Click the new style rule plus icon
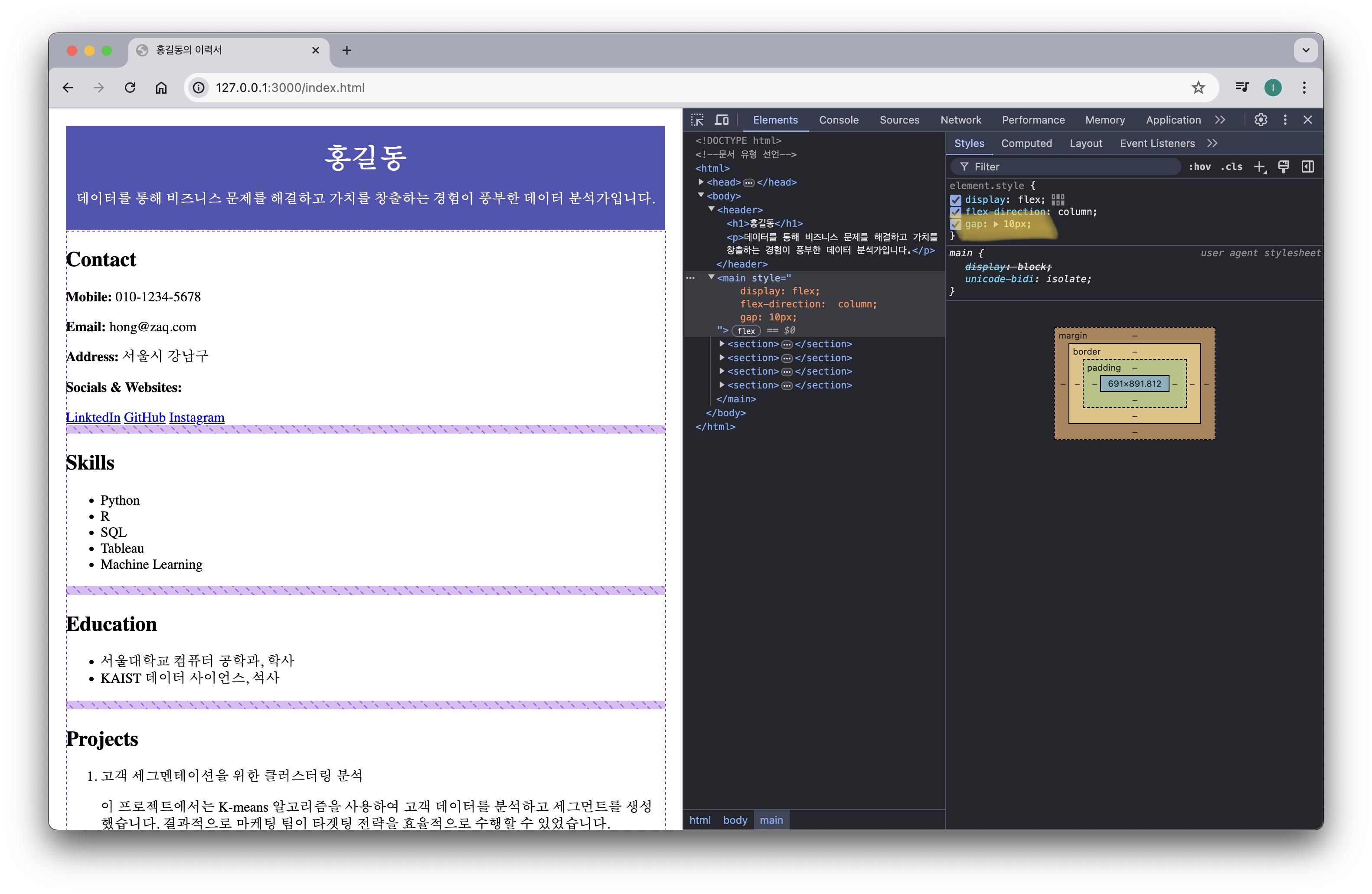Image resolution: width=1372 pixels, height=894 pixels. (1260, 167)
